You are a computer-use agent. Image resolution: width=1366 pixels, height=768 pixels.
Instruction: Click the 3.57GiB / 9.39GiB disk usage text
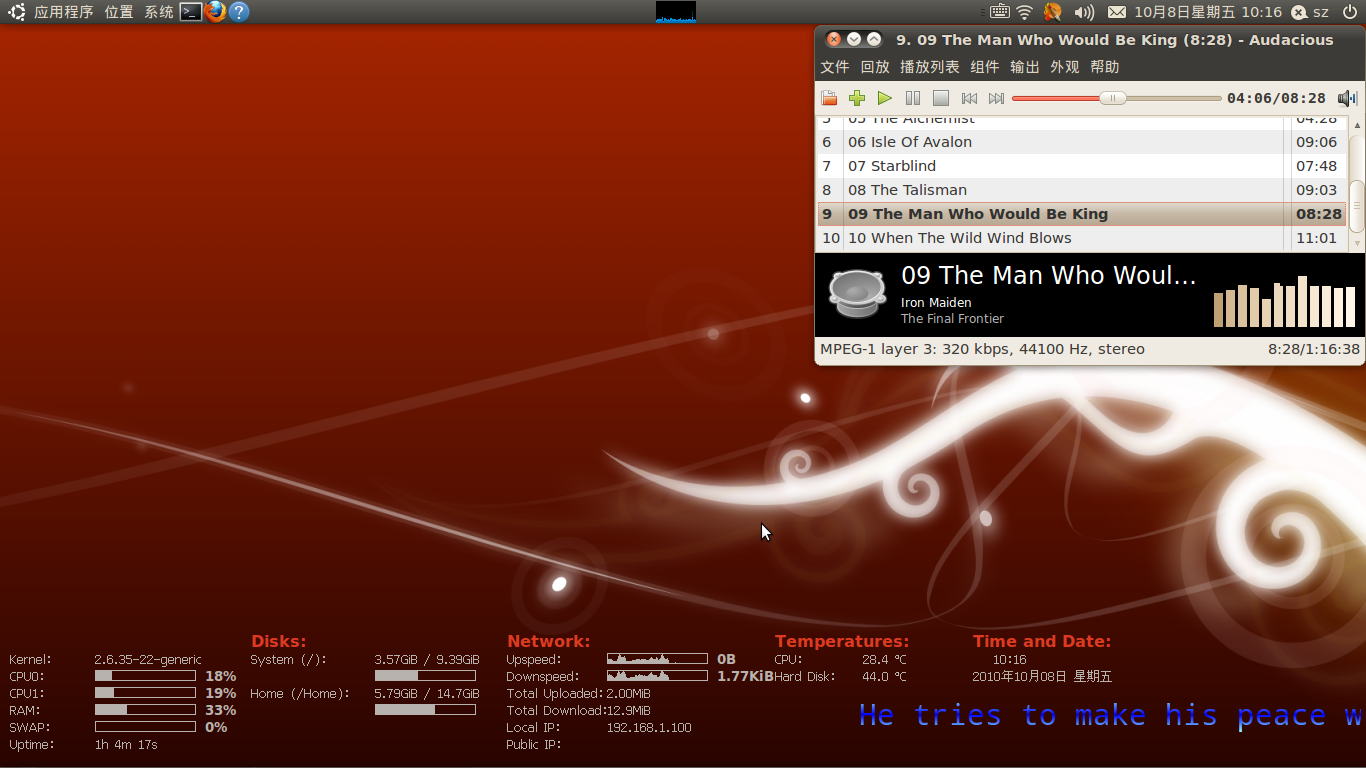pyautogui.click(x=427, y=660)
